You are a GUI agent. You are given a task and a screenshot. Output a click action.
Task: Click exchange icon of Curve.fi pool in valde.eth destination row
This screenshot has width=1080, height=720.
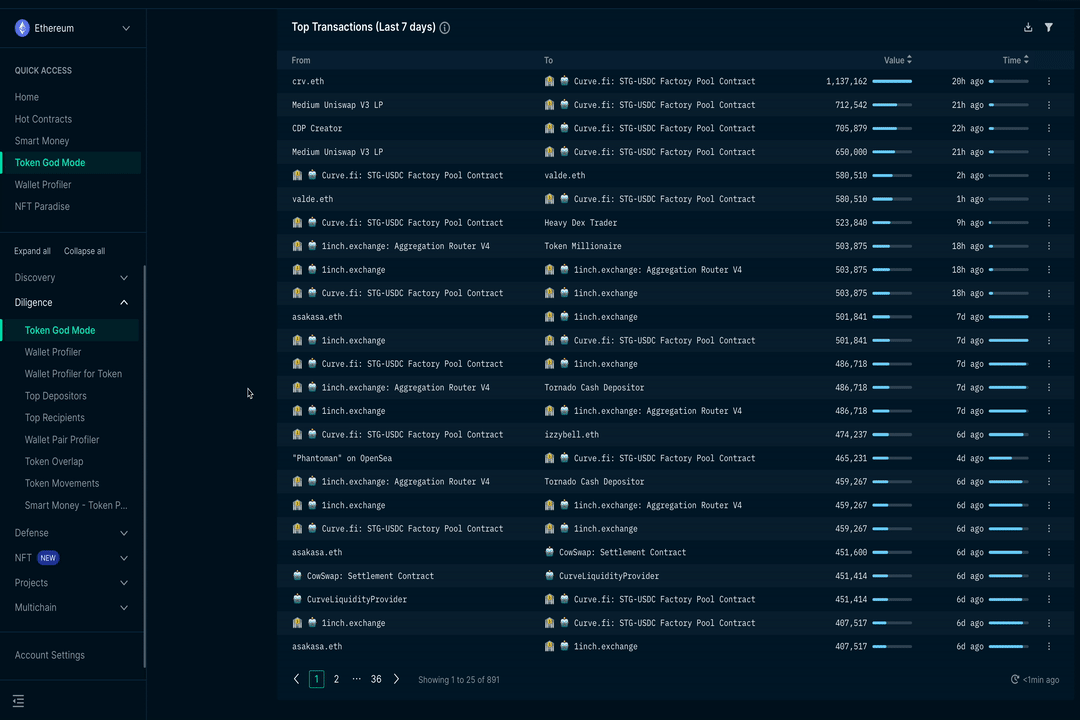coord(297,176)
